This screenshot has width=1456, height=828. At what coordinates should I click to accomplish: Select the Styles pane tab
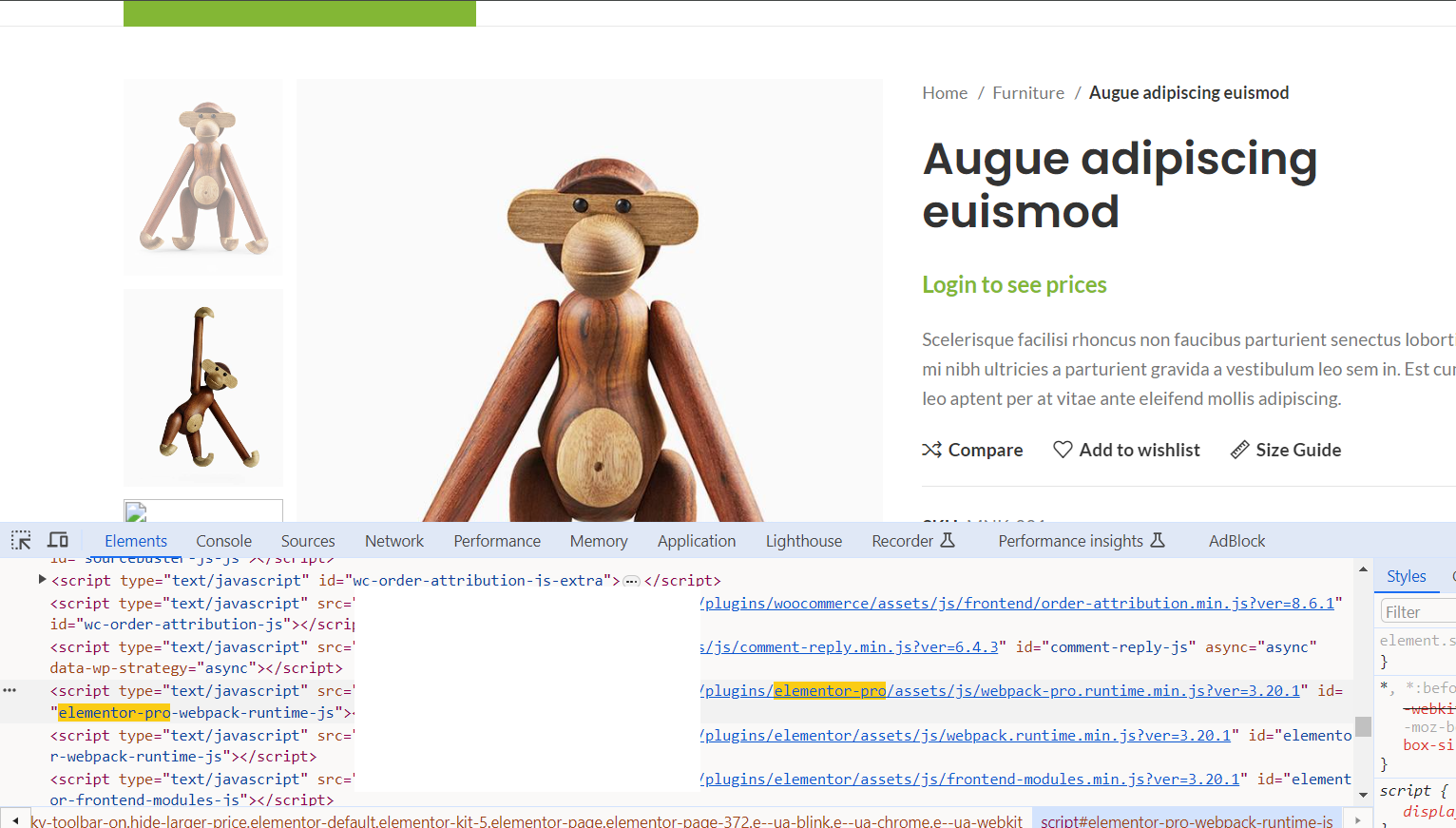(1407, 576)
